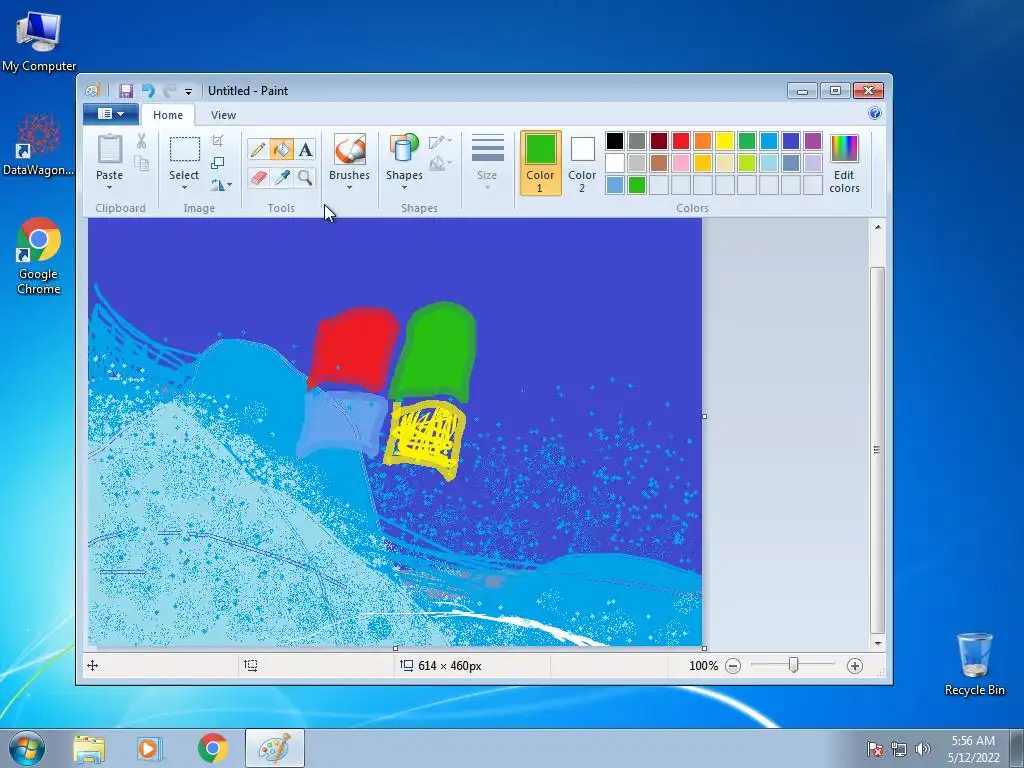
Task: Open Google Chrome from the taskbar
Action: 212,749
